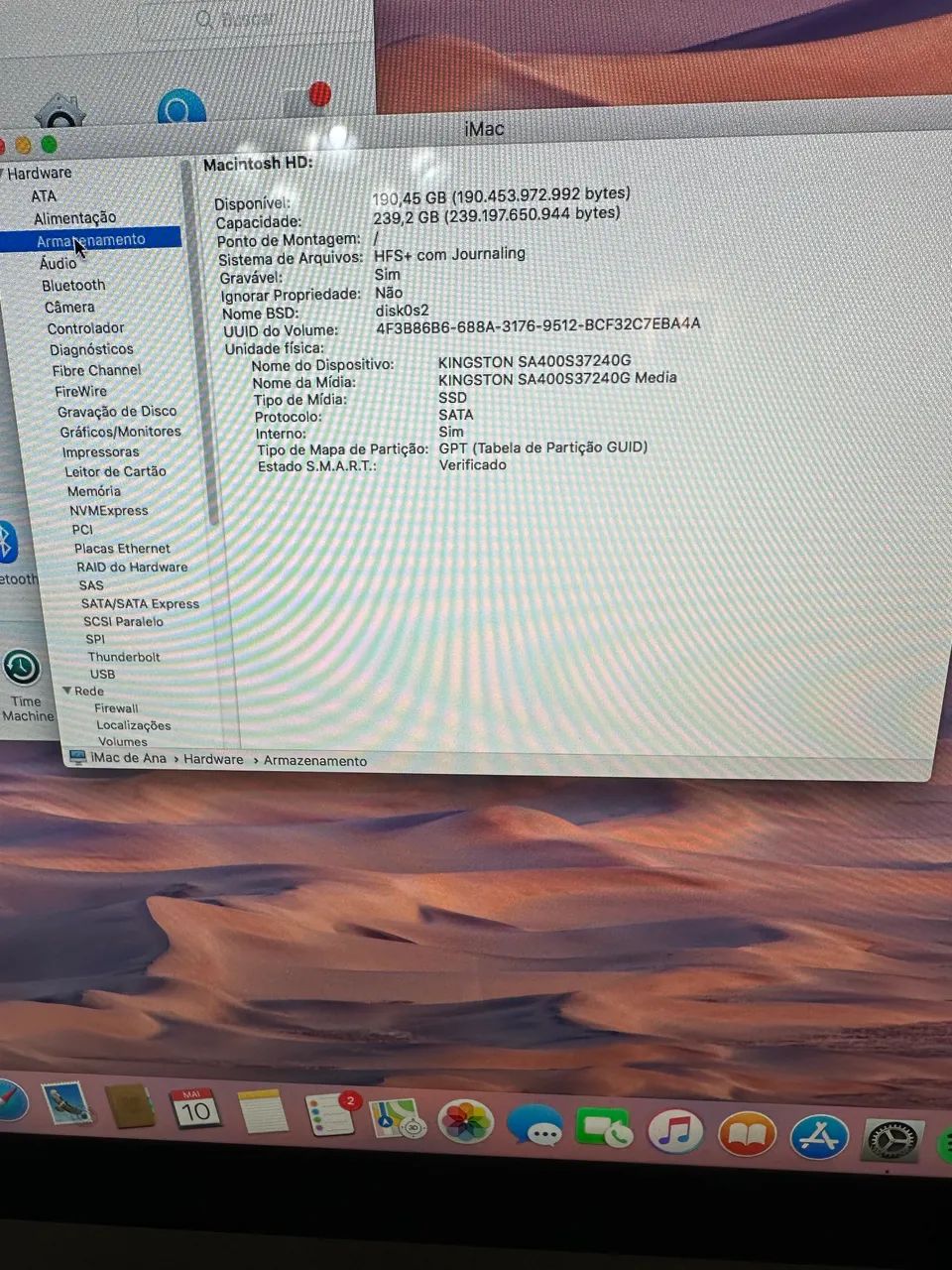Screen dimensions: 952x1270
Task: Collapse the Rede section triangle
Action: pos(66,691)
